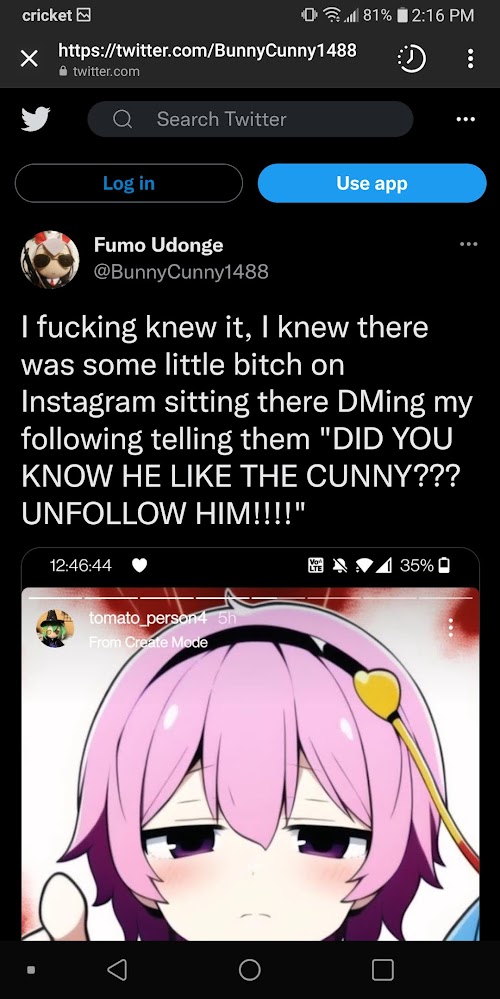Tap the Android recent apps square

click(x=383, y=970)
